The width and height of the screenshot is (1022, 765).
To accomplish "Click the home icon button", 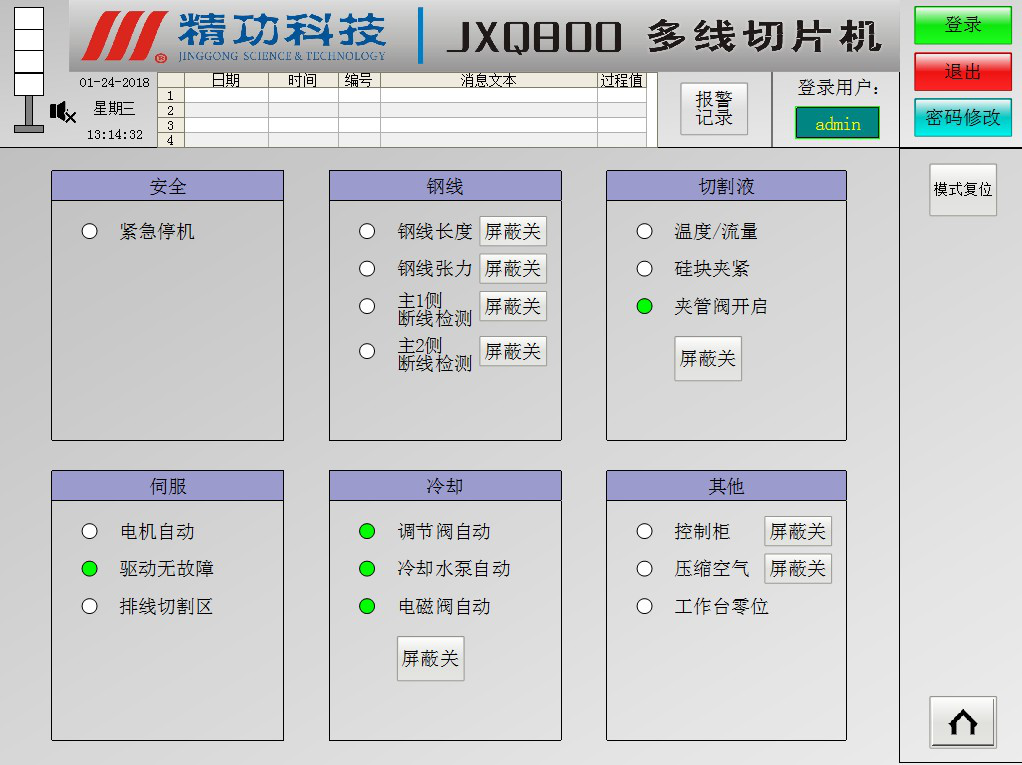I will click(963, 722).
